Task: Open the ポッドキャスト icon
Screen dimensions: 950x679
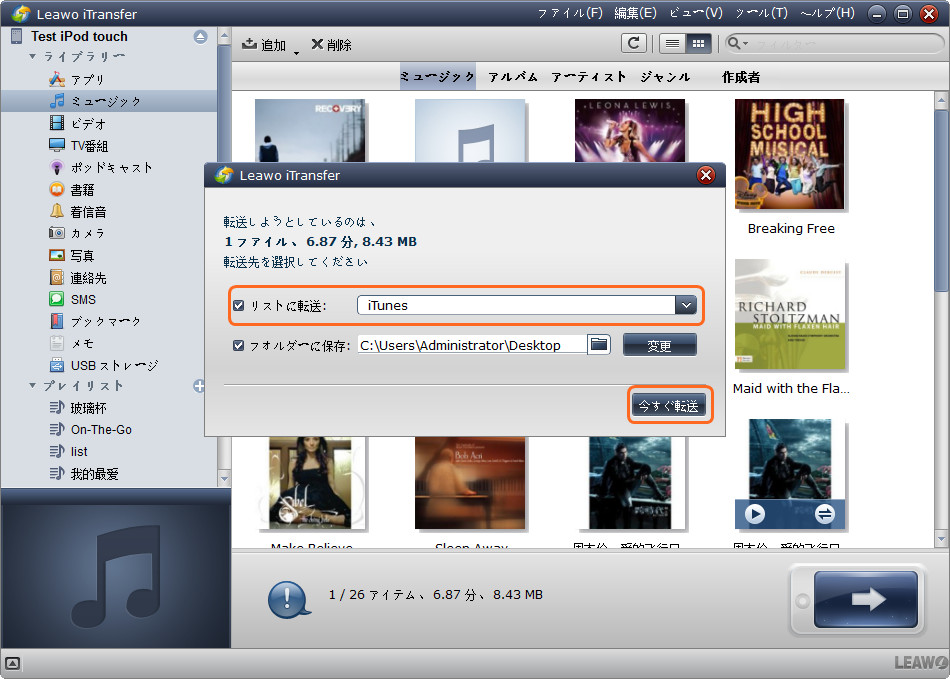Action: [x=56, y=167]
